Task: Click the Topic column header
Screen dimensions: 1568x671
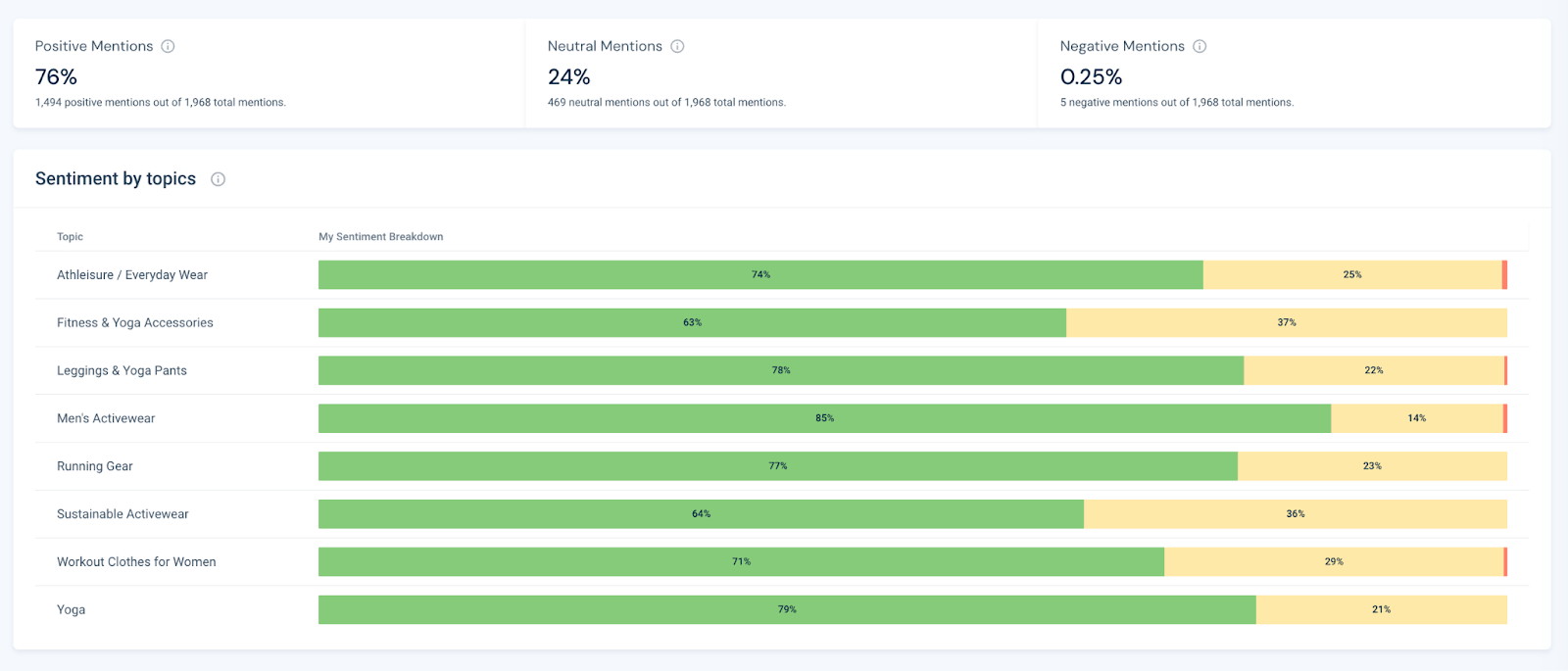Action: (70, 237)
